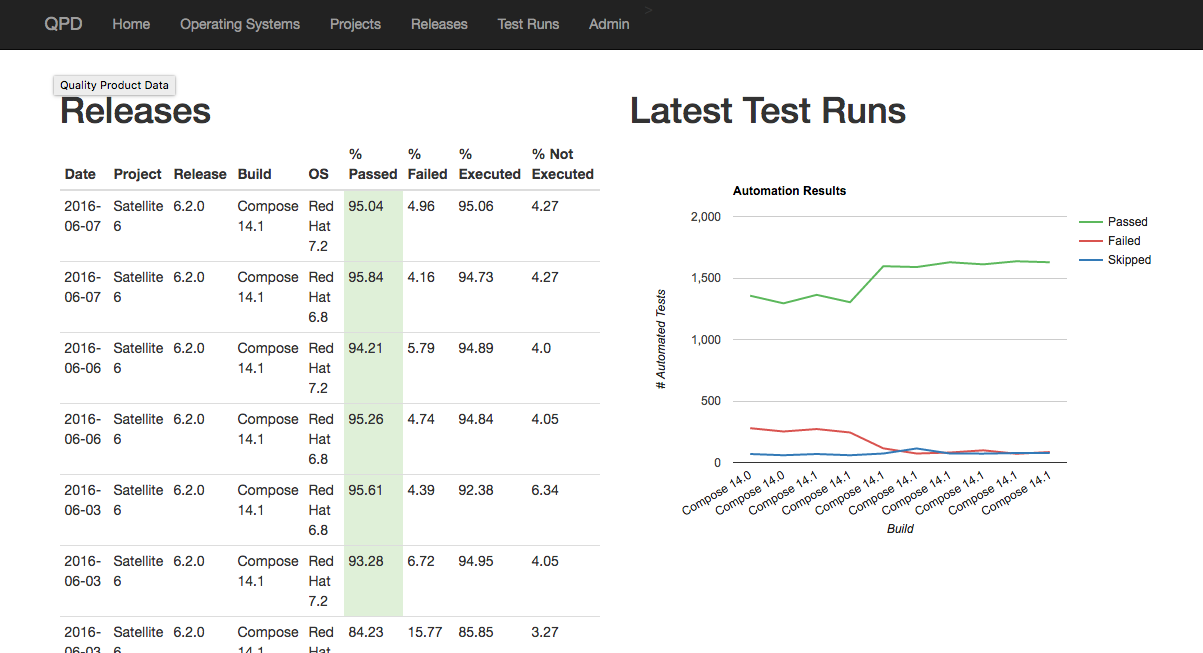Image resolution: width=1203 pixels, height=653 pixels.
Task: Click the OS column header
Action: pos(318,174)
